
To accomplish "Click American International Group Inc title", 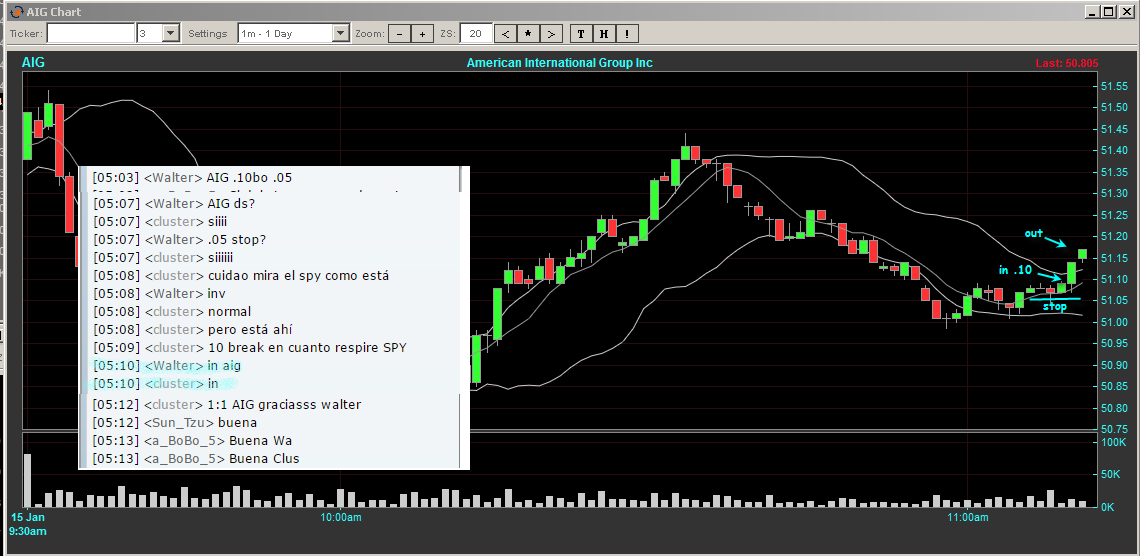I will pyautogui.click(x=559, y=63).
